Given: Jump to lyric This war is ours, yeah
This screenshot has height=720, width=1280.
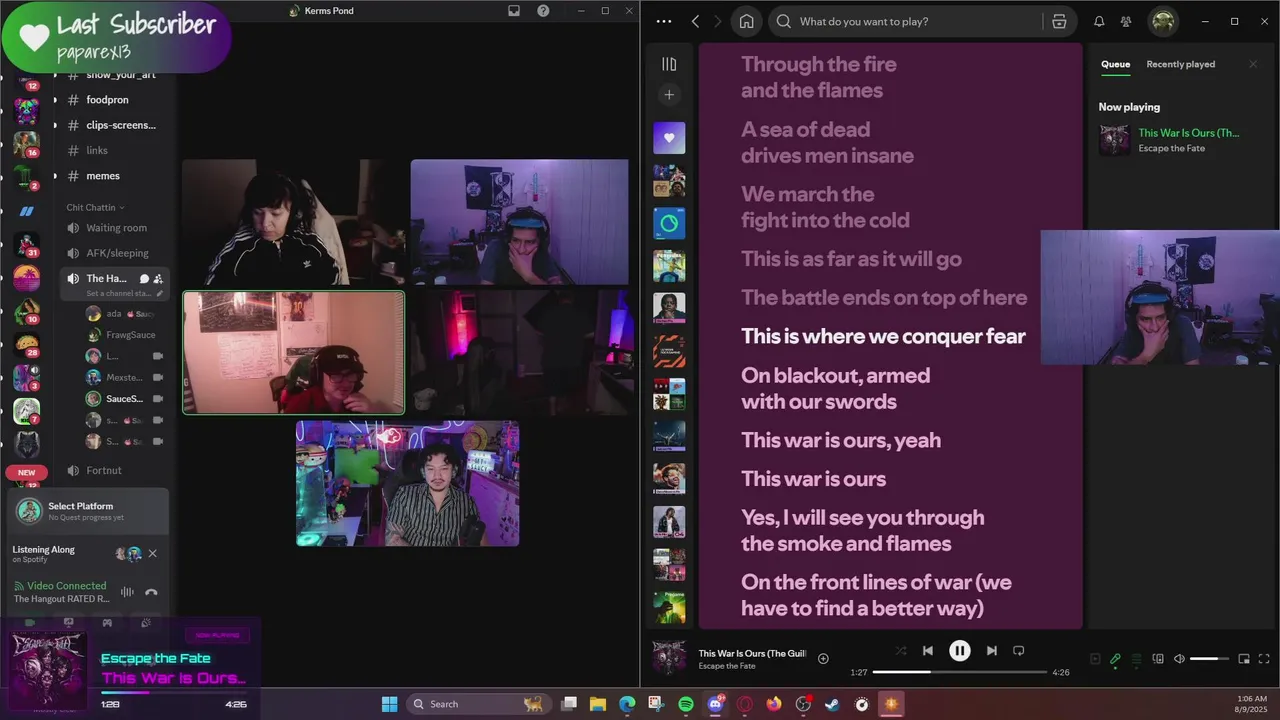Looking at the screenshot, I should pyautogui.click(x=840, y=440).
